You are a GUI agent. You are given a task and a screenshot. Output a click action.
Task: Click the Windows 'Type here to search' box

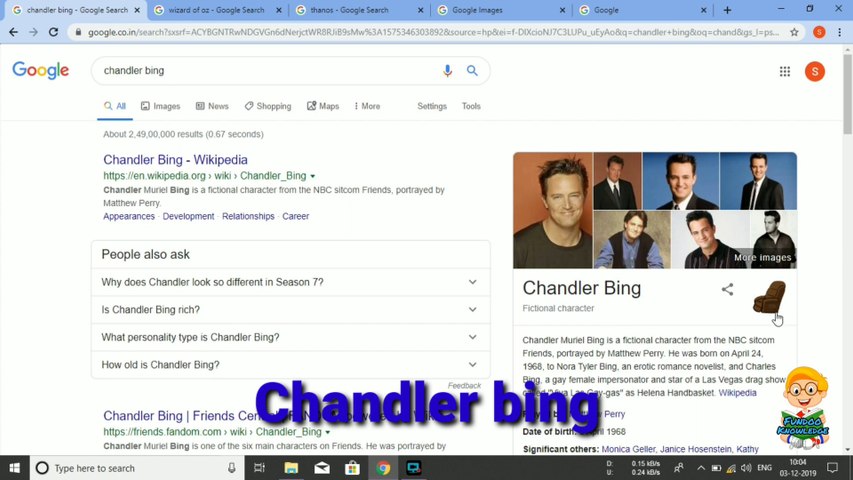135,468
